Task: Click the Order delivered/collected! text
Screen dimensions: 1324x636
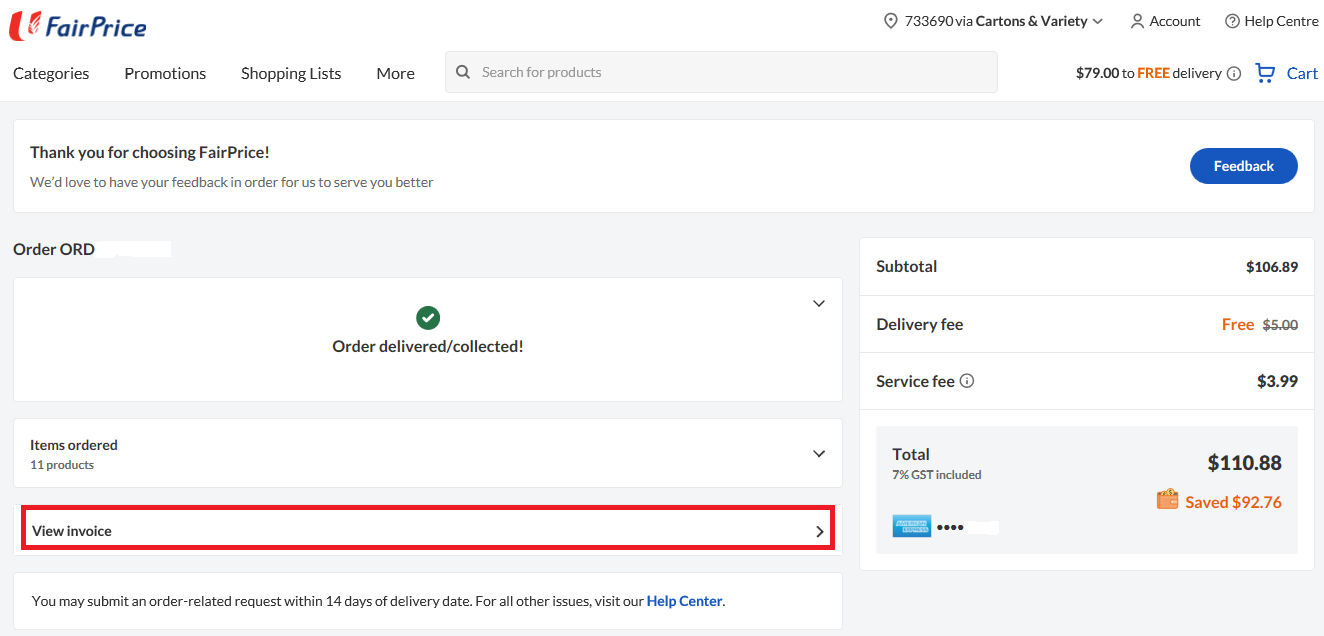Action: [428, 346]
